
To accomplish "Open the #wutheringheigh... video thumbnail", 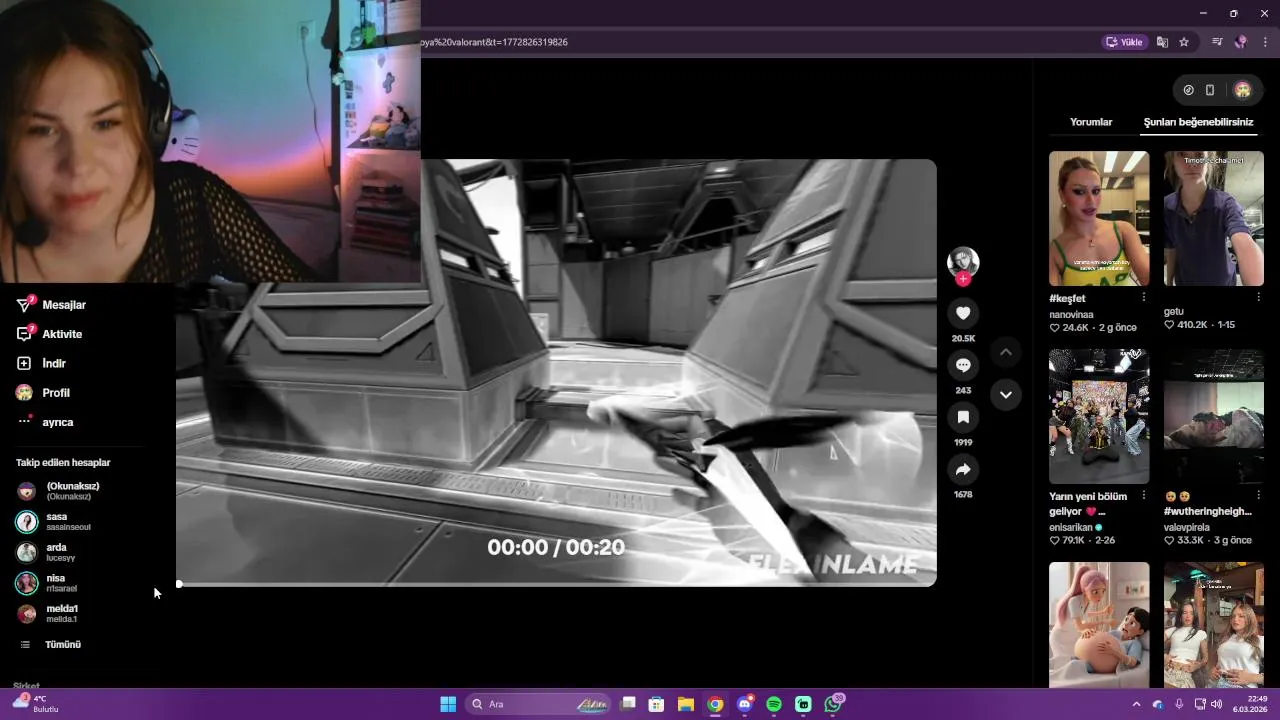I will [1214, 416].
